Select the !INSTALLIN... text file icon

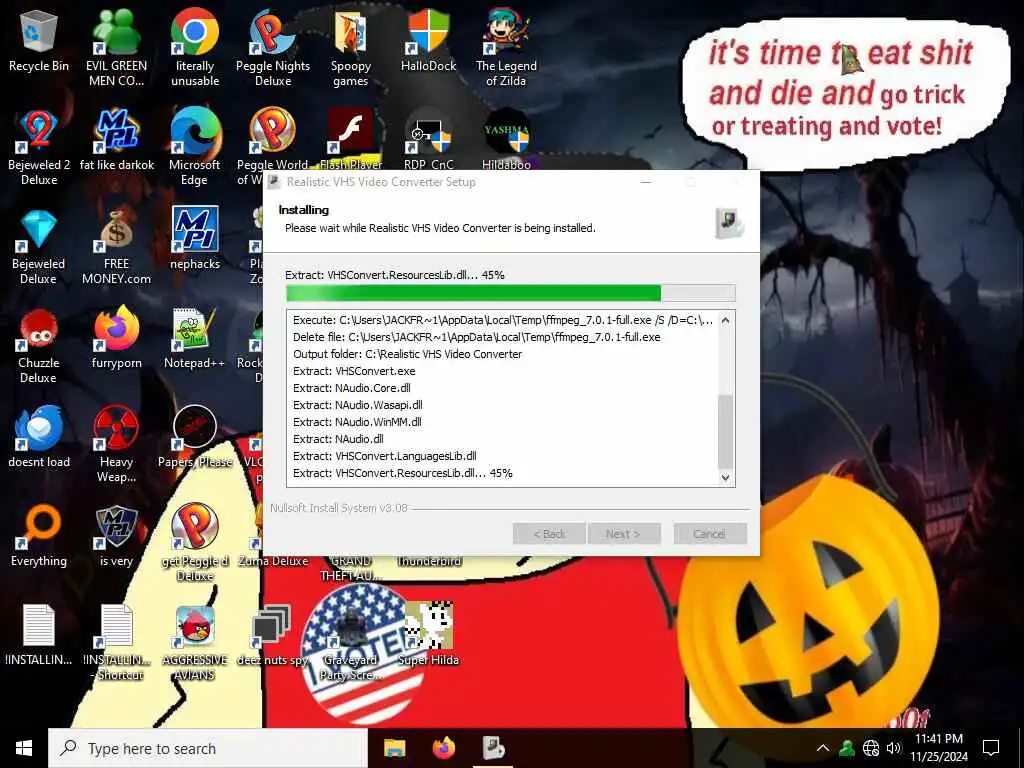pyautogui.click(x=39, y=636)
